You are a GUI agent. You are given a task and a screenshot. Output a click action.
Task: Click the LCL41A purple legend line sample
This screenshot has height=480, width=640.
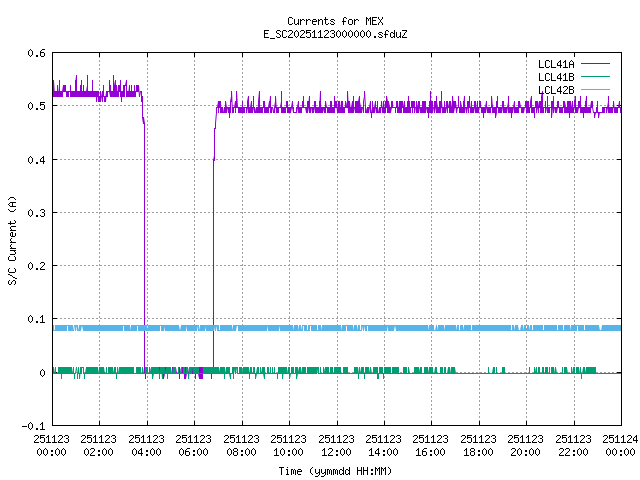(595, 64)
